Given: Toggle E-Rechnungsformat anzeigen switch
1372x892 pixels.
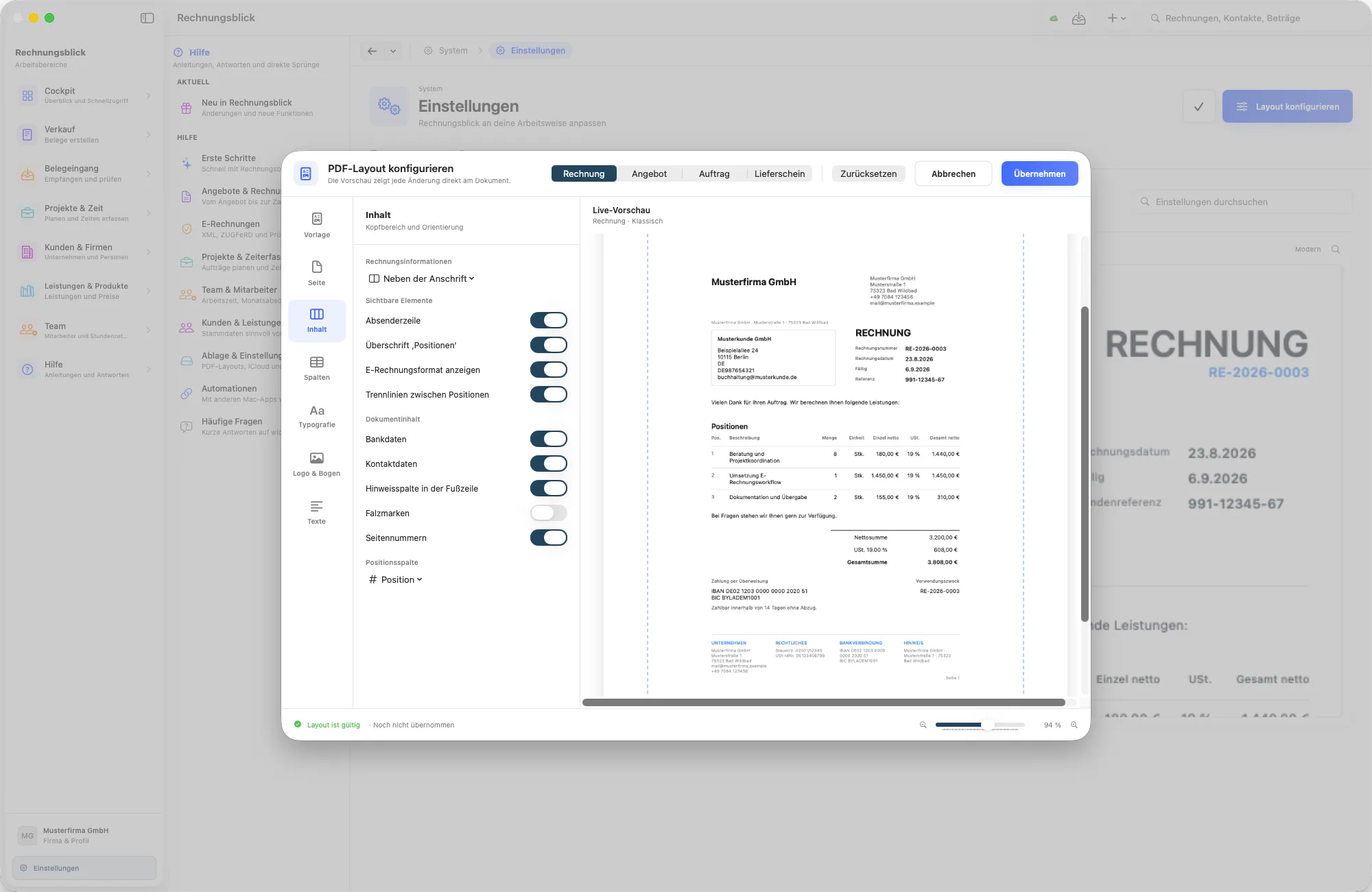Looking at the screenshot, I should pos(549,370).
